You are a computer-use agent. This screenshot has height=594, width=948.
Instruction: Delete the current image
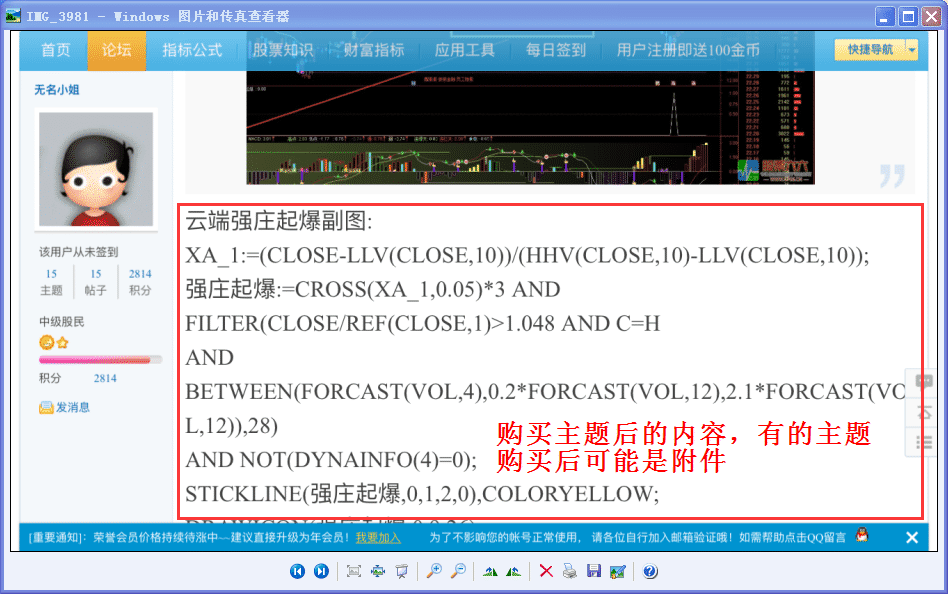[546, 571]
